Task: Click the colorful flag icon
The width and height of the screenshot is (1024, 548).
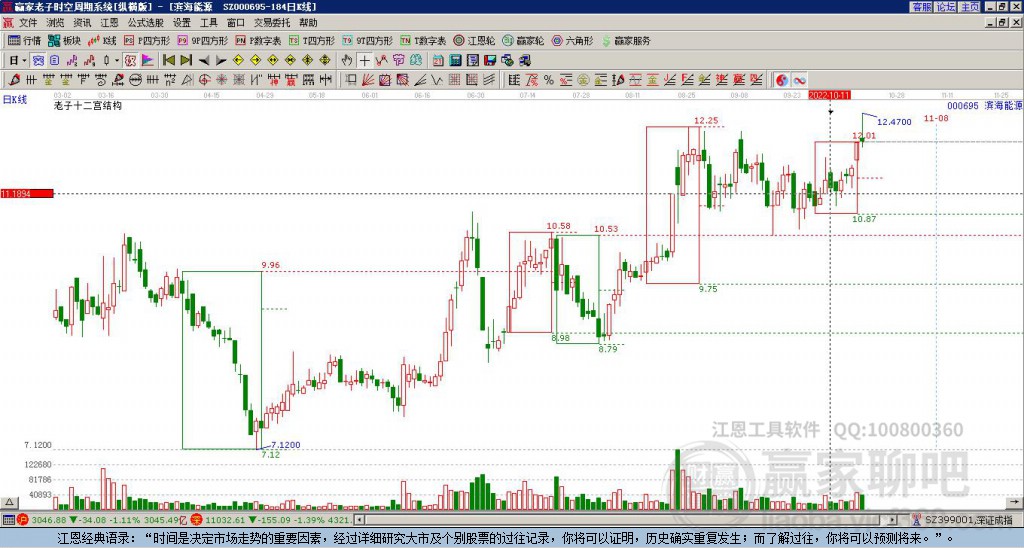Action: pyautogui.click(x=148, y=61)
